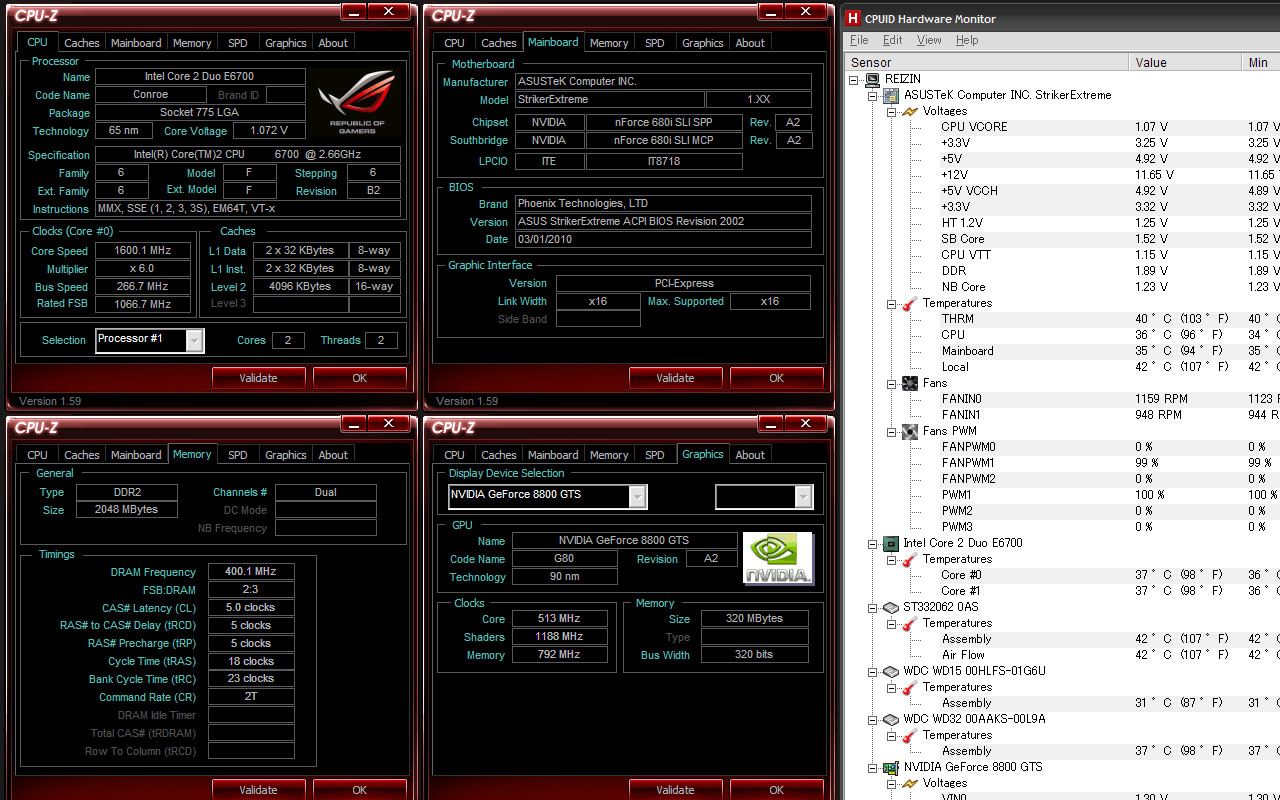This screenshot has width=1280, height=800.
Task: Click the ASUSTeK StrikerExtreme motherboard icon
Action: point(891,95)
